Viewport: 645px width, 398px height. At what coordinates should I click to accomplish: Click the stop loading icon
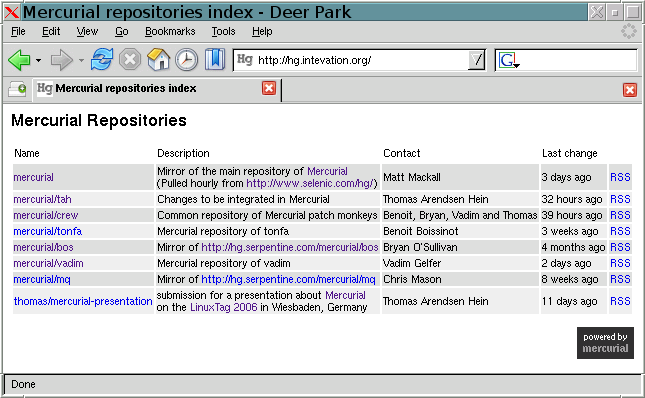pos(130,60)
